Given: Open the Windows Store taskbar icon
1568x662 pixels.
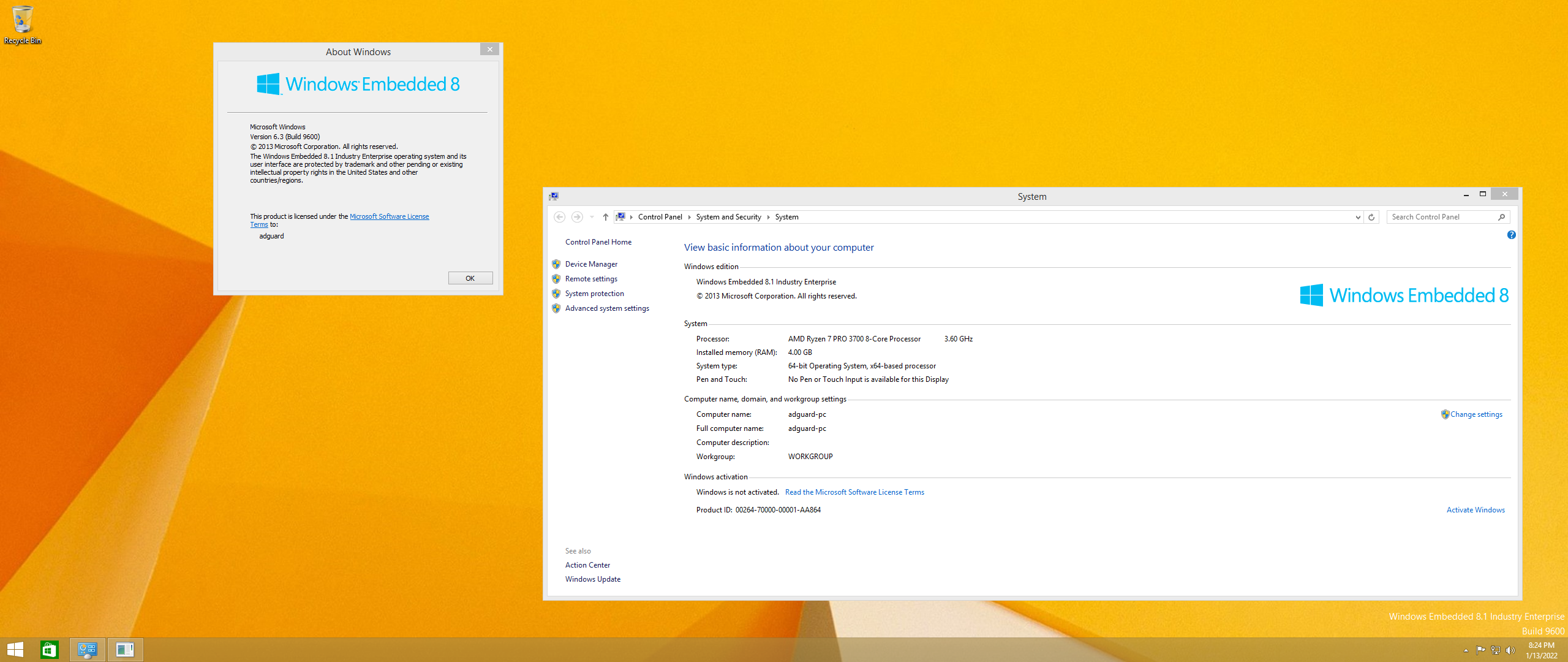Looking at the screenshot, I should (50, 650).
